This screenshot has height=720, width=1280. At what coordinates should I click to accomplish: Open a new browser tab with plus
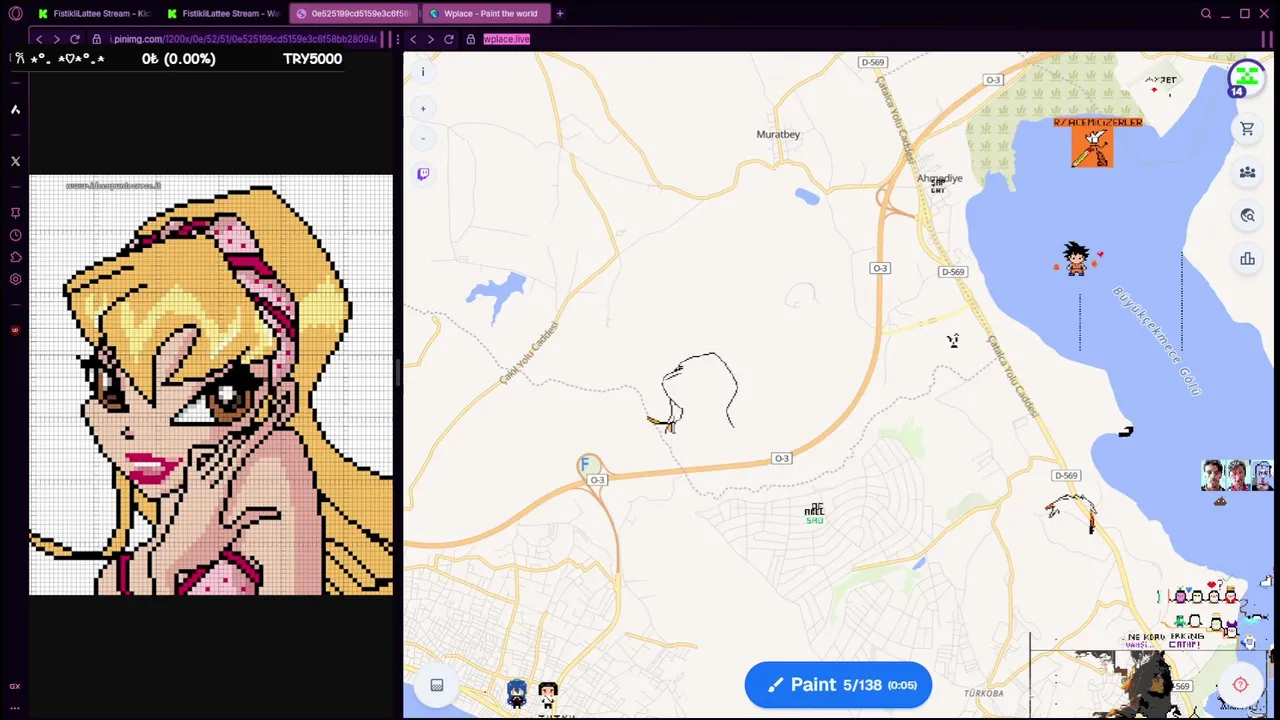560,13
